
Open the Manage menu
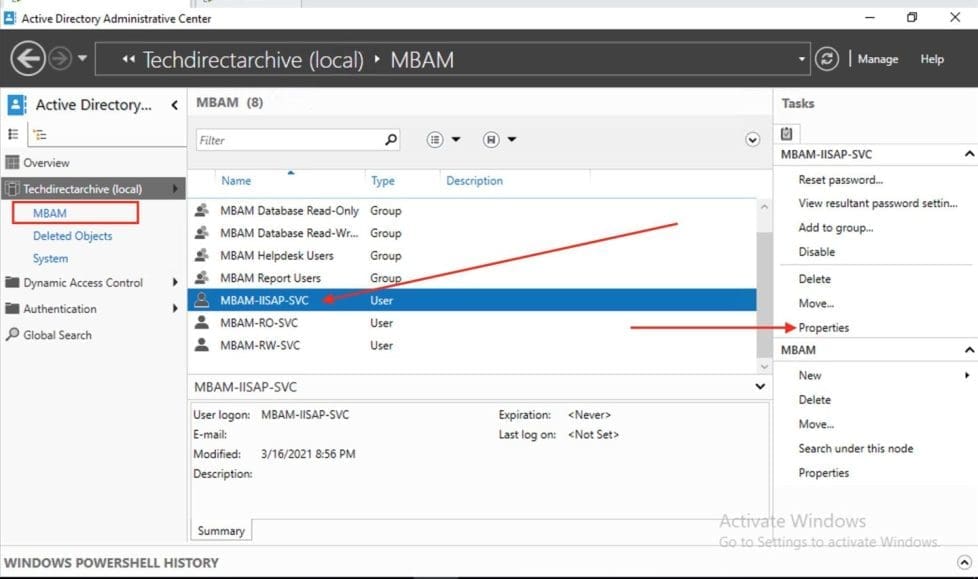coord(877,59)
